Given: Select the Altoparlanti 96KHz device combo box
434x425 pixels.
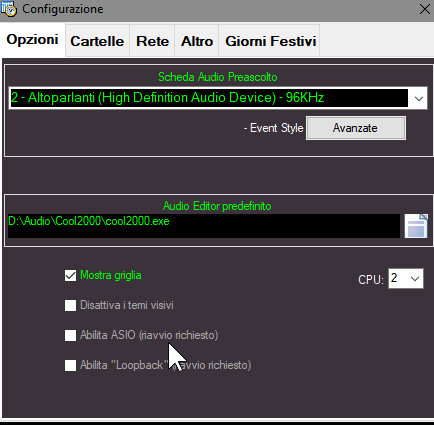Looking at the screenshot, I should [x=218, y=98].
